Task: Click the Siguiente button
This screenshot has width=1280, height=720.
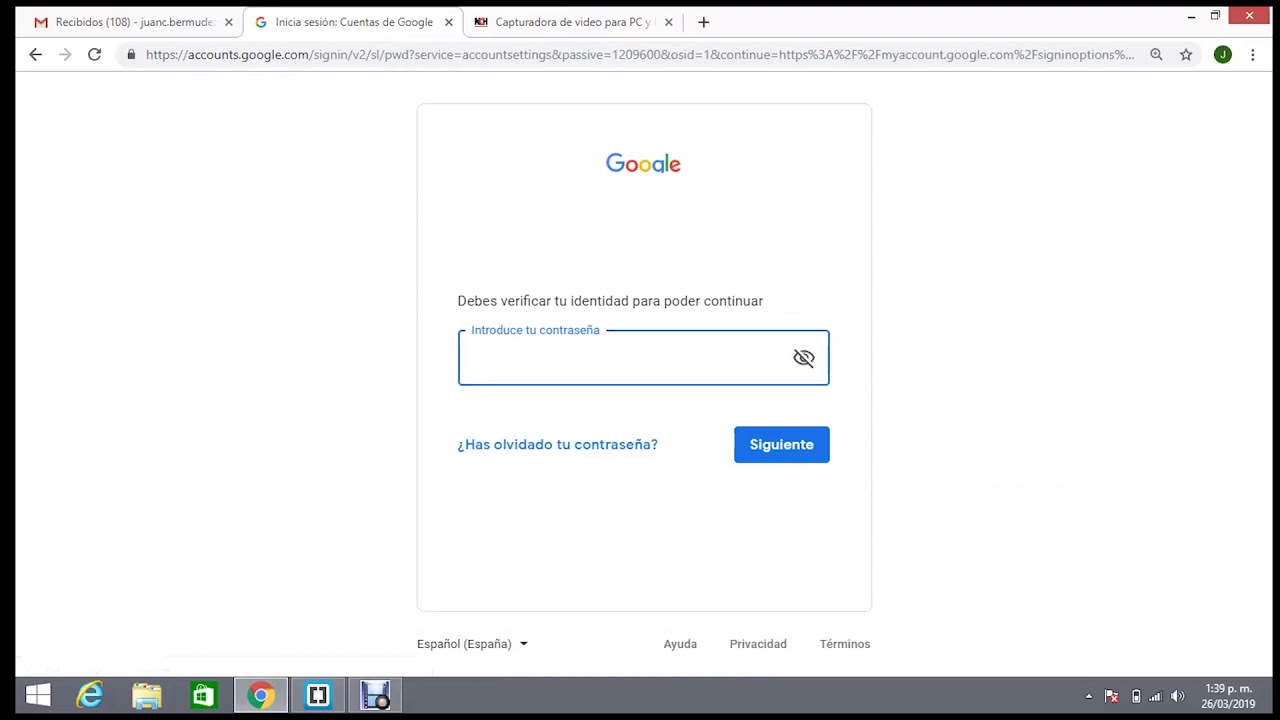Action: 781,445
